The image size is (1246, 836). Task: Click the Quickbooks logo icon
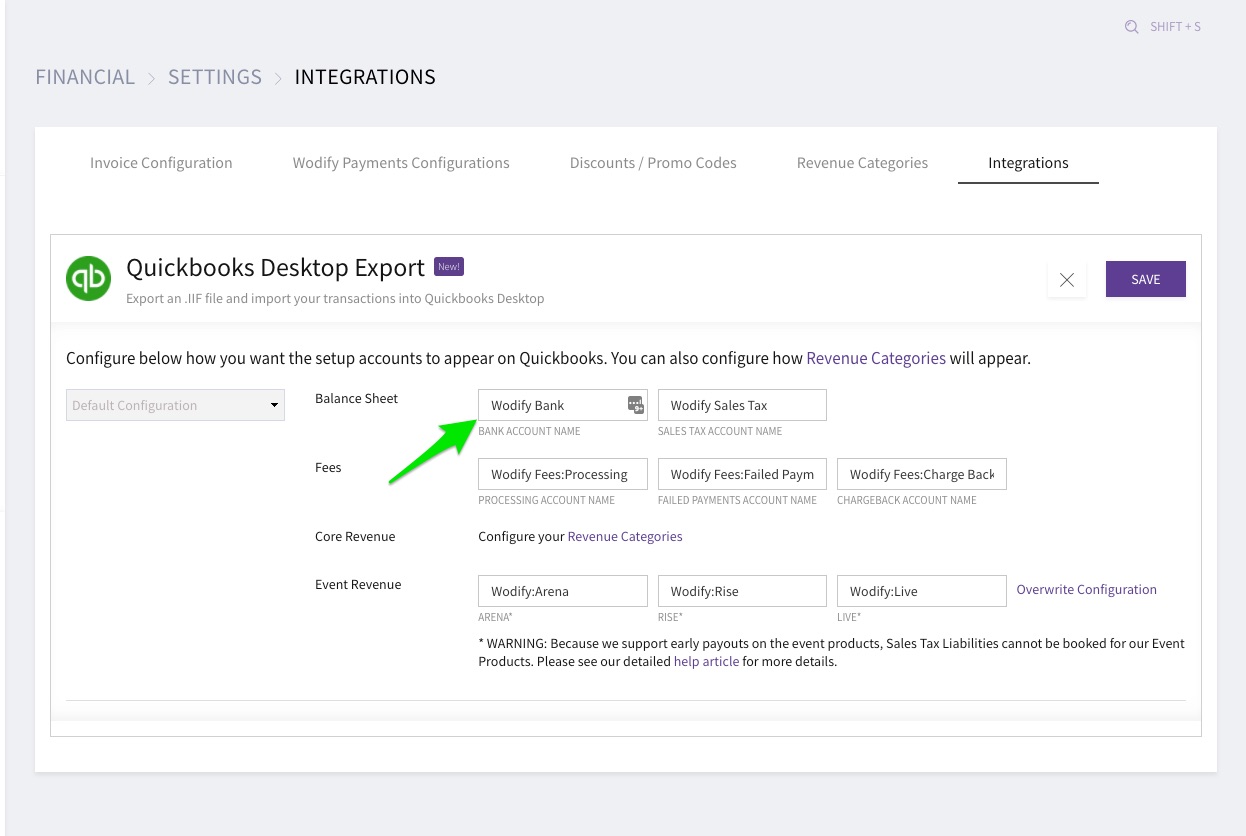(88, 278)
